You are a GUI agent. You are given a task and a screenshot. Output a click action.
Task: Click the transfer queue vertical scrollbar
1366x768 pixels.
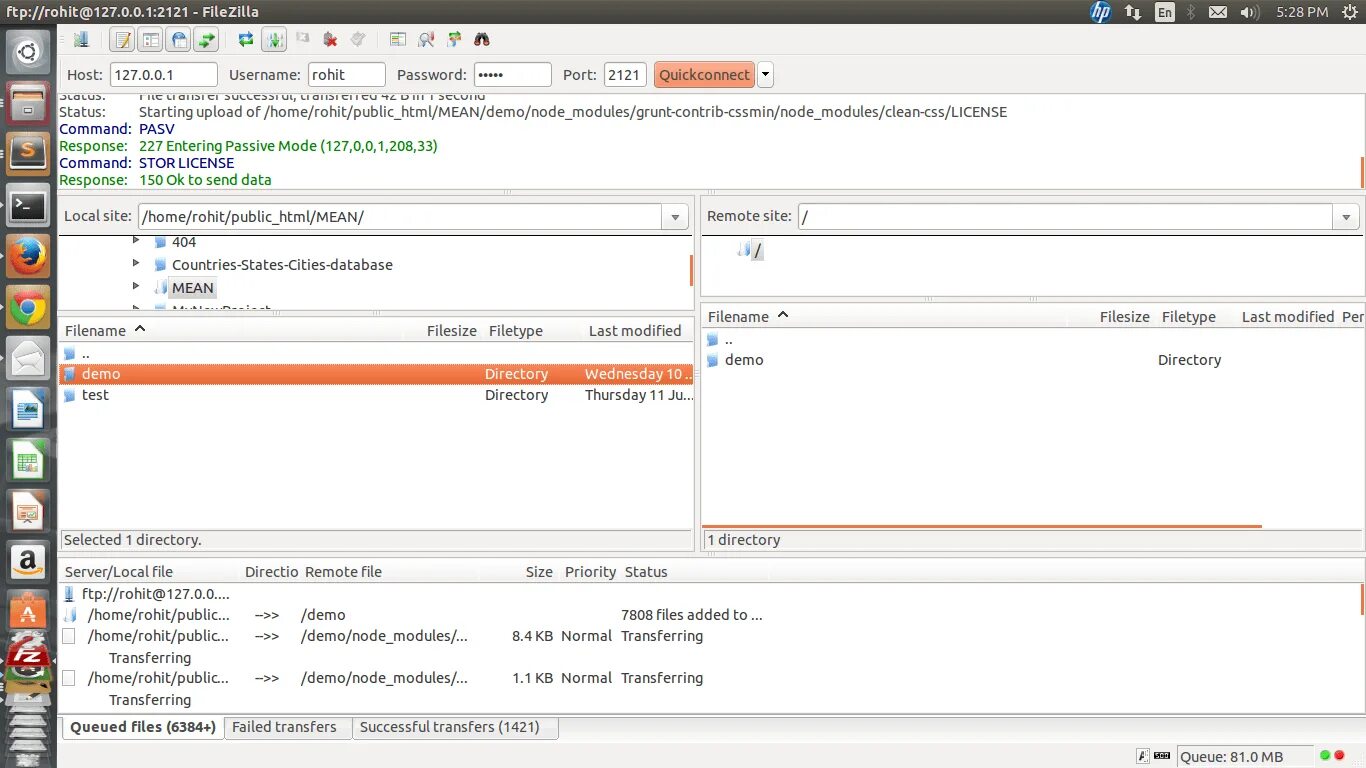click(1362, 600)
